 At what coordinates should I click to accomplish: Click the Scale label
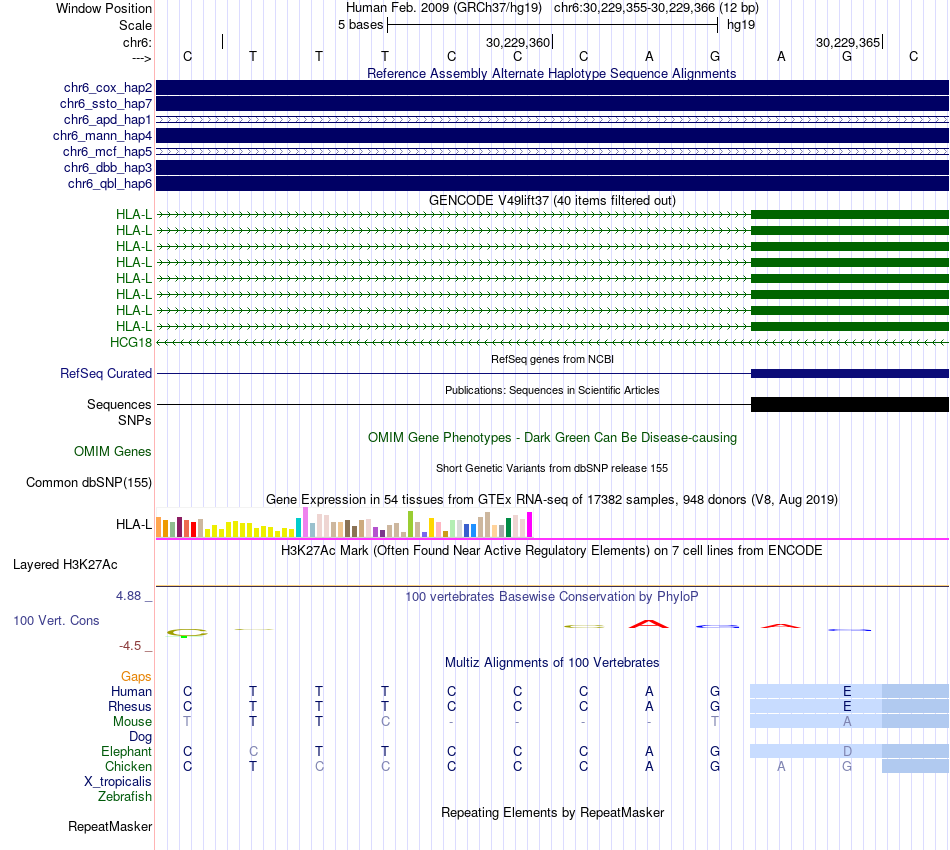coord(135,25)
